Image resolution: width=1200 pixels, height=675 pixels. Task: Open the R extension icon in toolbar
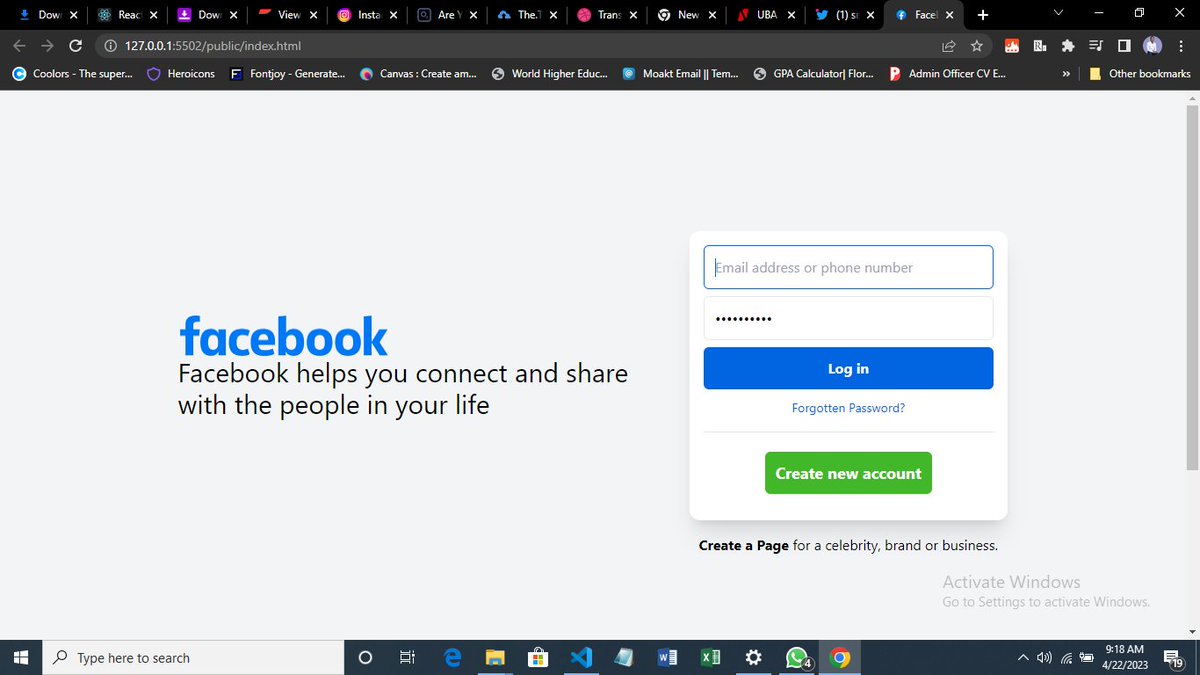pos(1040,46)
